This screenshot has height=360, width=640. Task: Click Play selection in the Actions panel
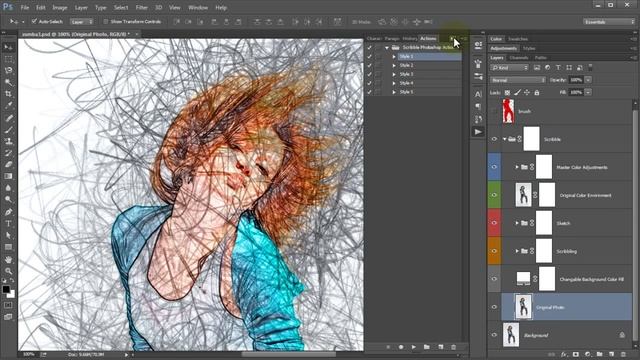click(413, 347)
